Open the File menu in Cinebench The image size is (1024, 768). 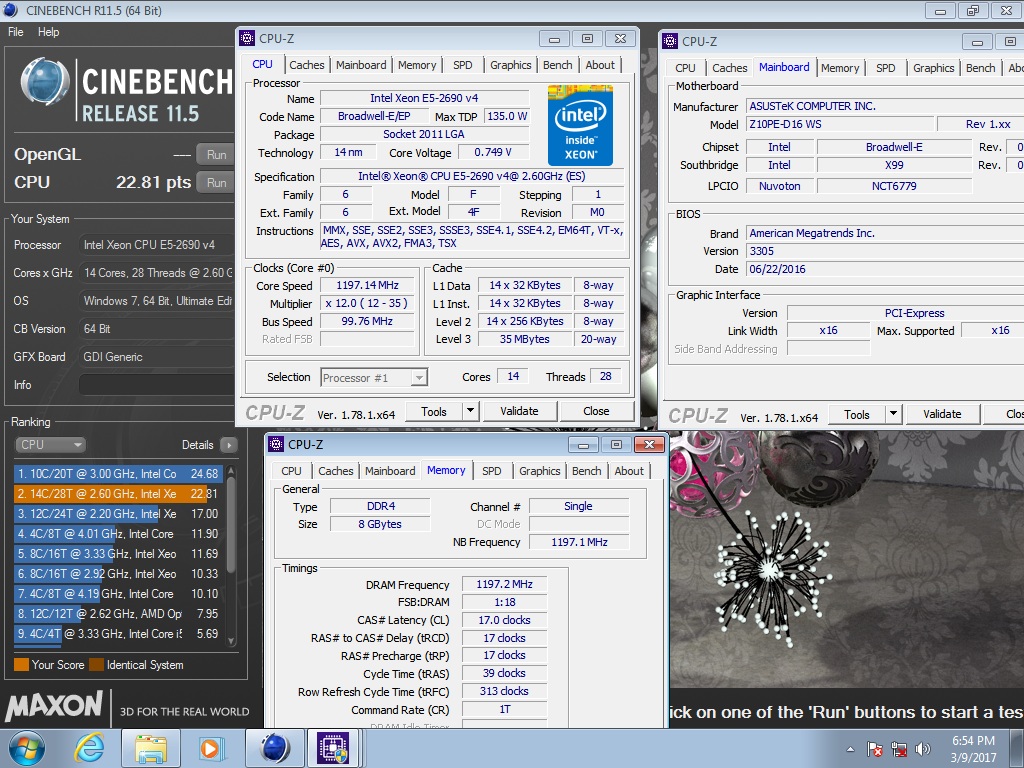point(16,31)
